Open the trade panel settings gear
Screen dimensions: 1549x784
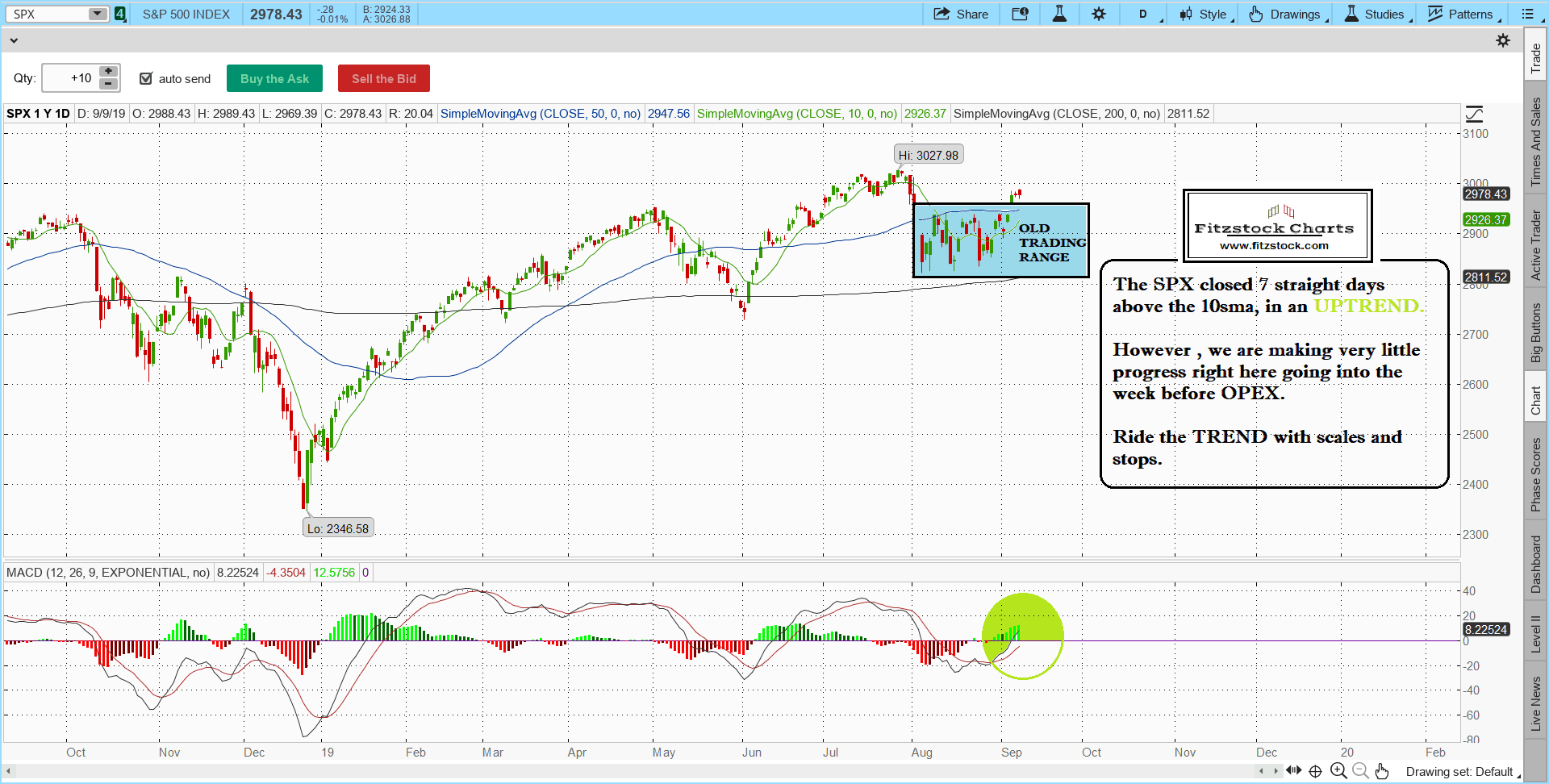[1503, 40]
